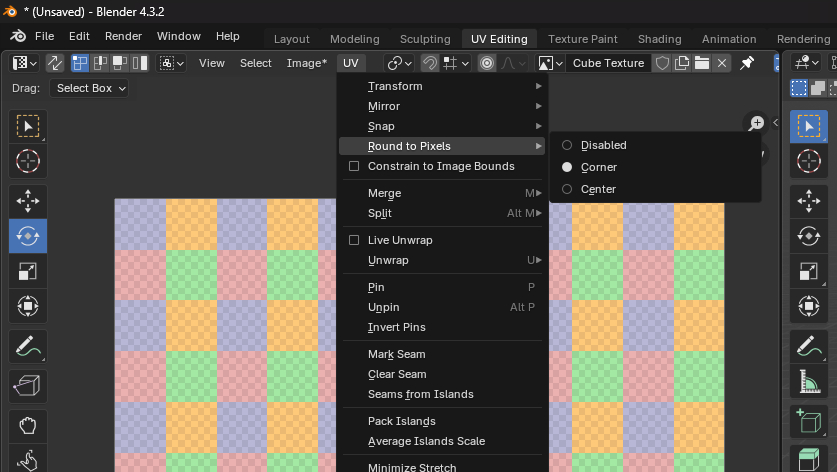Open the Select Box drag dropdown
The width and height of the screenshot is (837, 472).
pyautogui.click(x=91, y=88)
